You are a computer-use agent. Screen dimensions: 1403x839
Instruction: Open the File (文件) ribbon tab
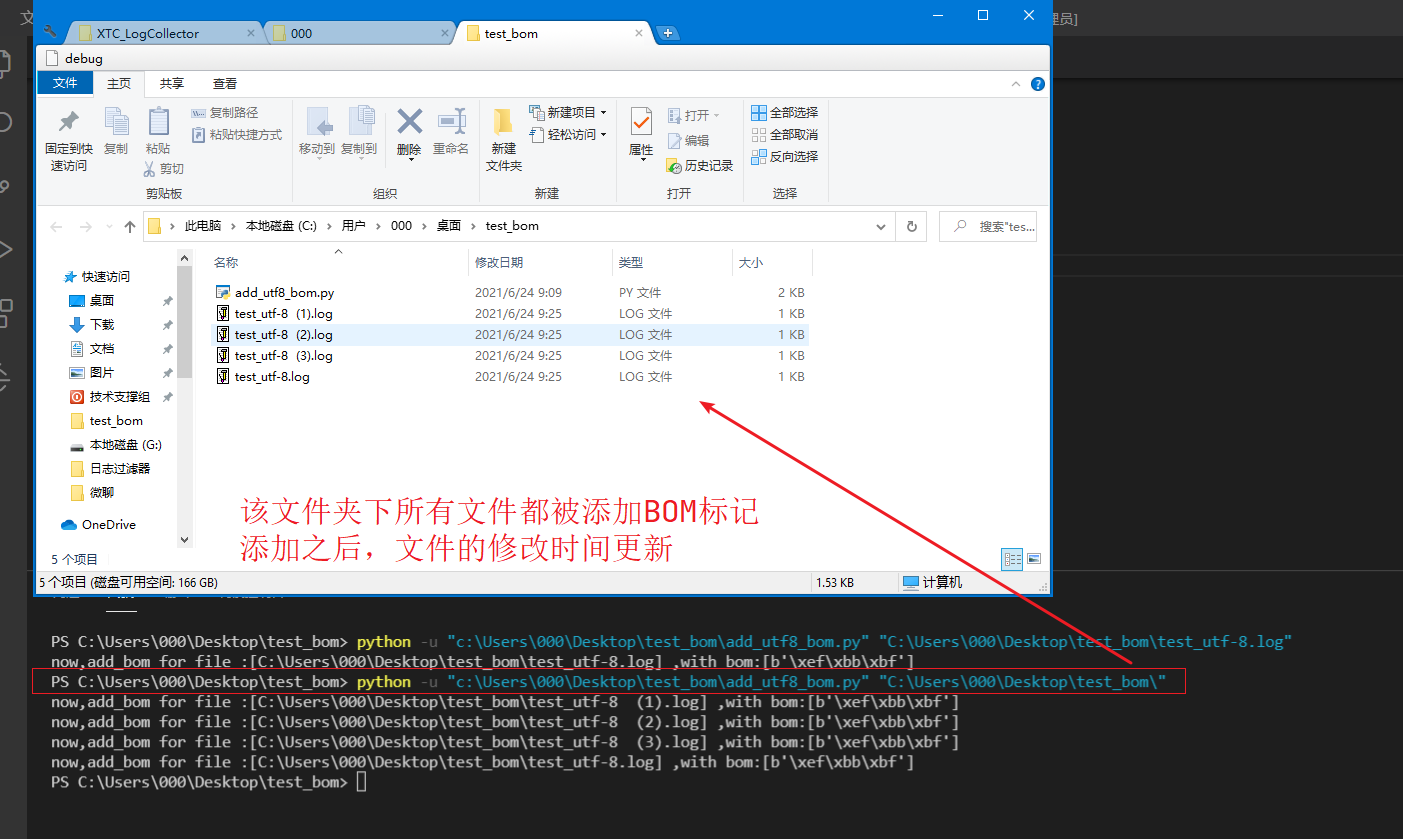[65, 83]
